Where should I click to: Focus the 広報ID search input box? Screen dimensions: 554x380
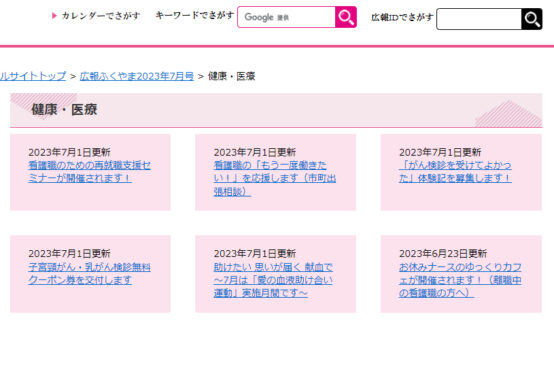coord(479,19)
